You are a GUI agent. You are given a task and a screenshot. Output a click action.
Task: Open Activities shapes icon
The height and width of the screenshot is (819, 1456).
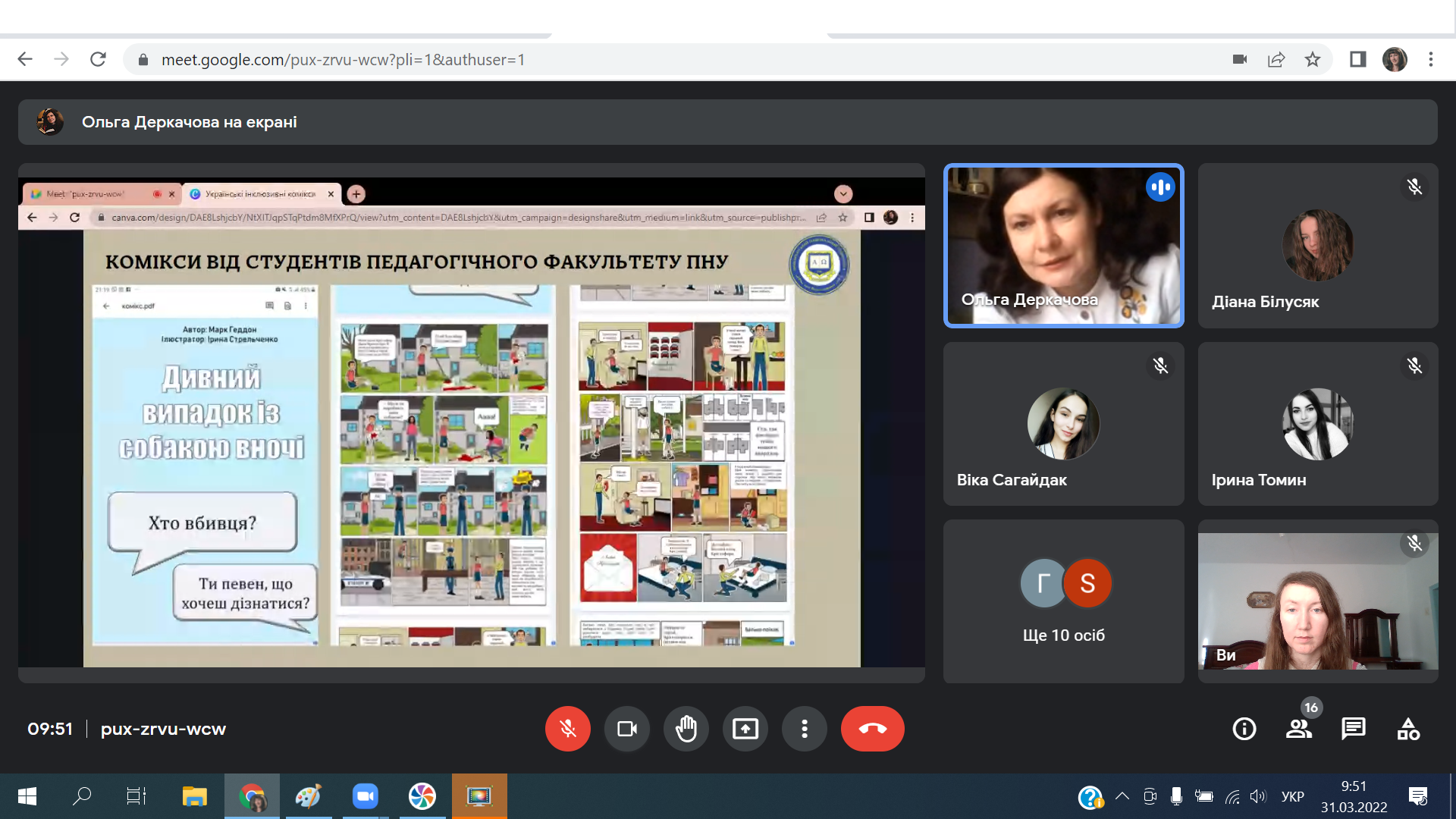click(x=1408, y=729)
